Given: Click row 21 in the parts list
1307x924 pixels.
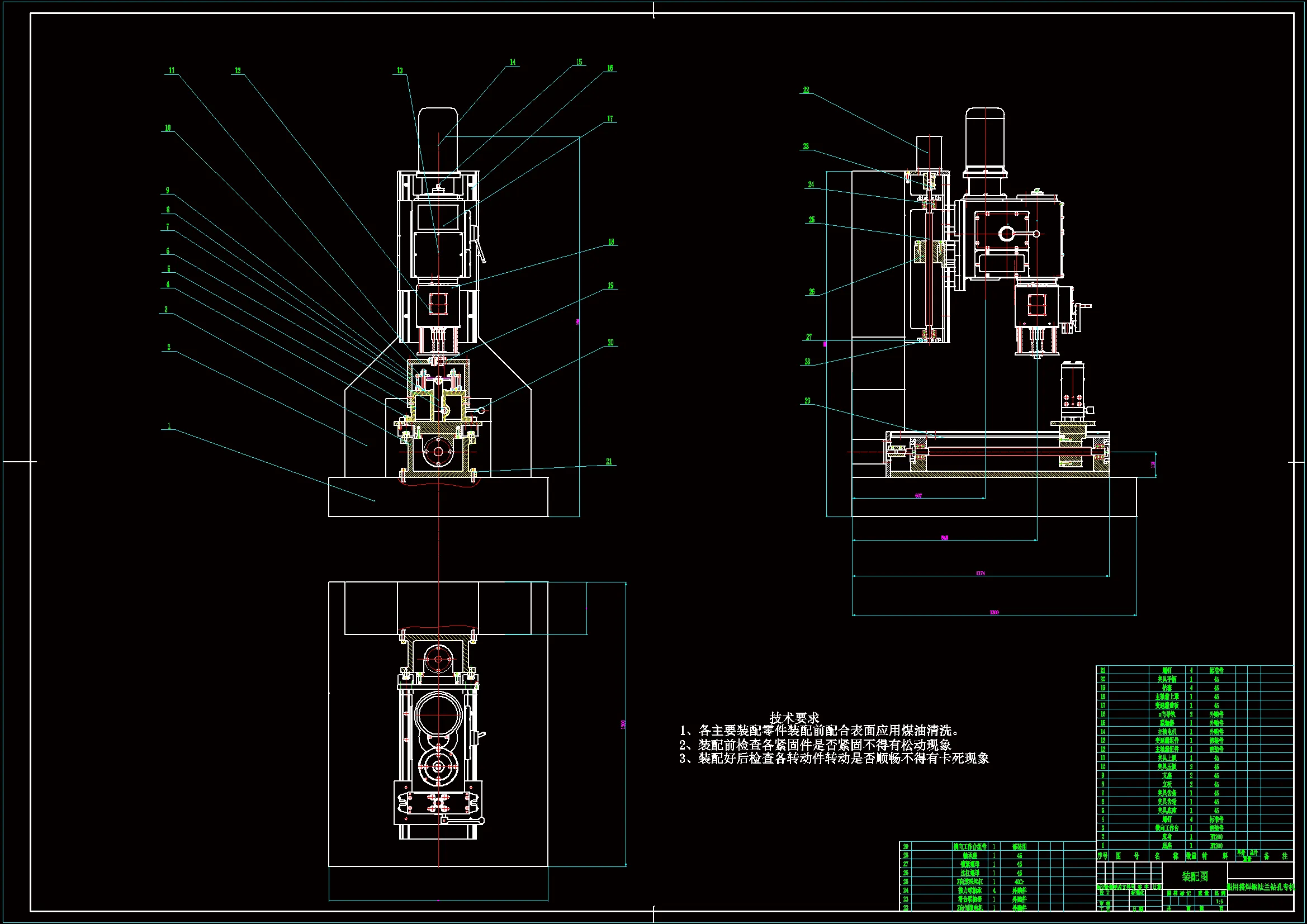Looking at the screenshot, I should [x=1167, y=671].
